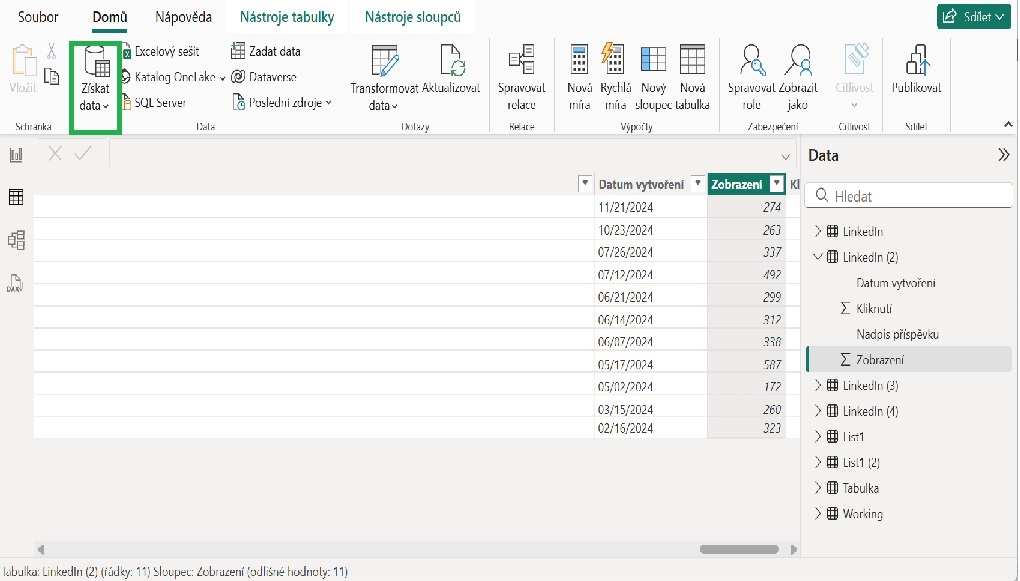
Task: Expand the formula bar dropdown
Action: tap(785, 157)
